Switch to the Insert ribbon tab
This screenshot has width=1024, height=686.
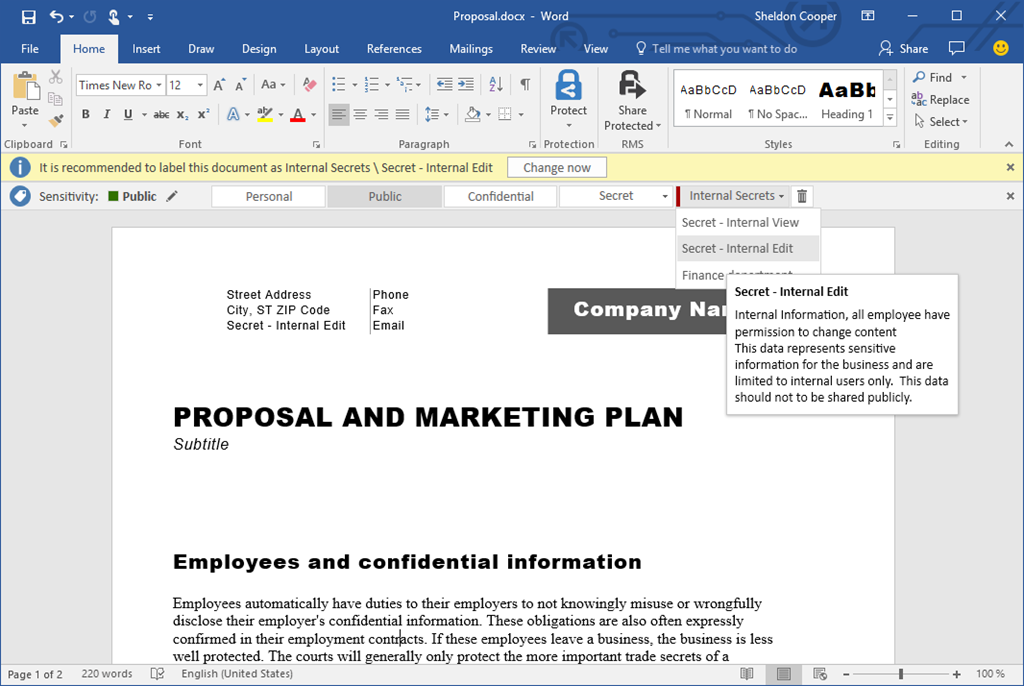coord(146,49)
